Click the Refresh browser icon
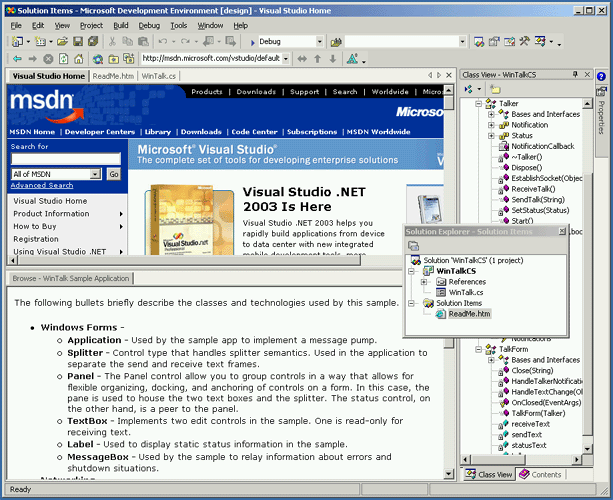The height and width of the screenshot is (500, 613). pyautogui.click(x=63, y=59)
